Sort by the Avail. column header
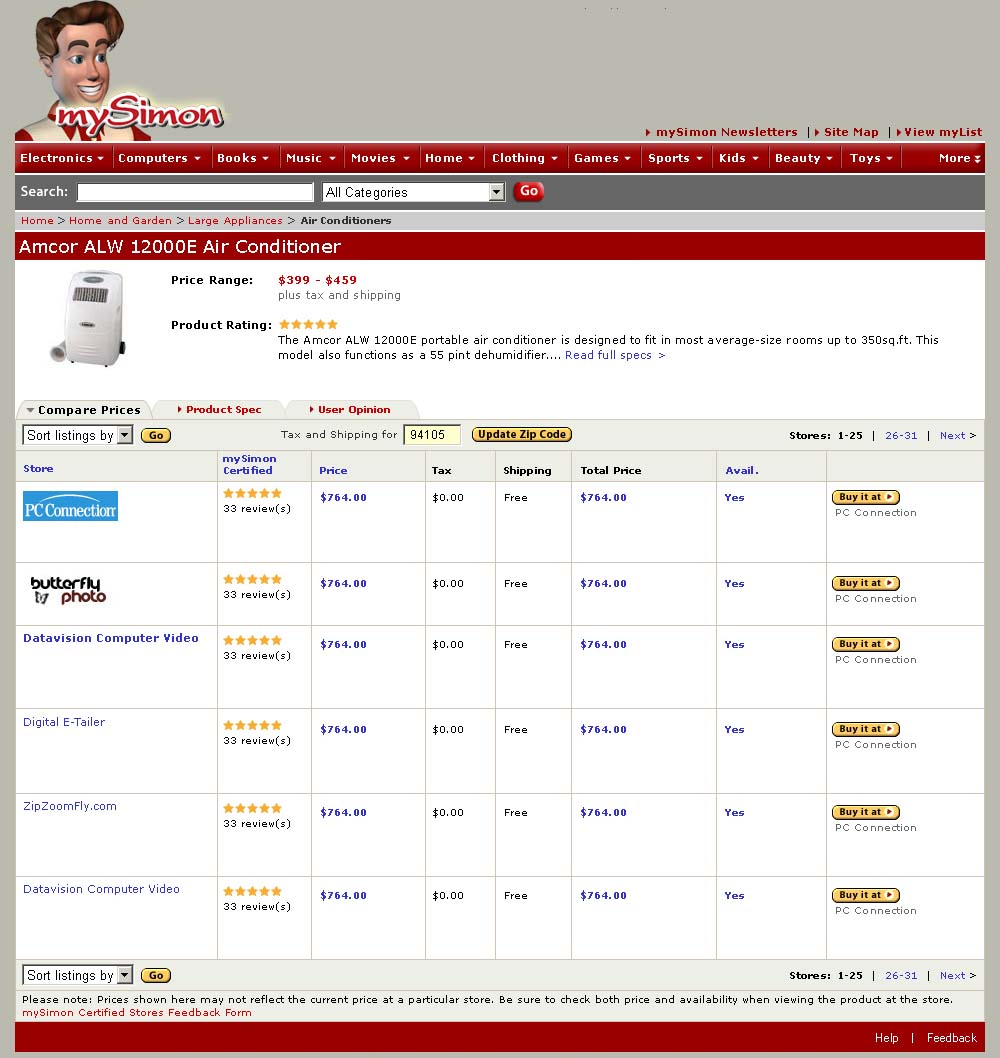Image resolution: width=1000 pixels, height=1058 pixels. click(742, 470)
